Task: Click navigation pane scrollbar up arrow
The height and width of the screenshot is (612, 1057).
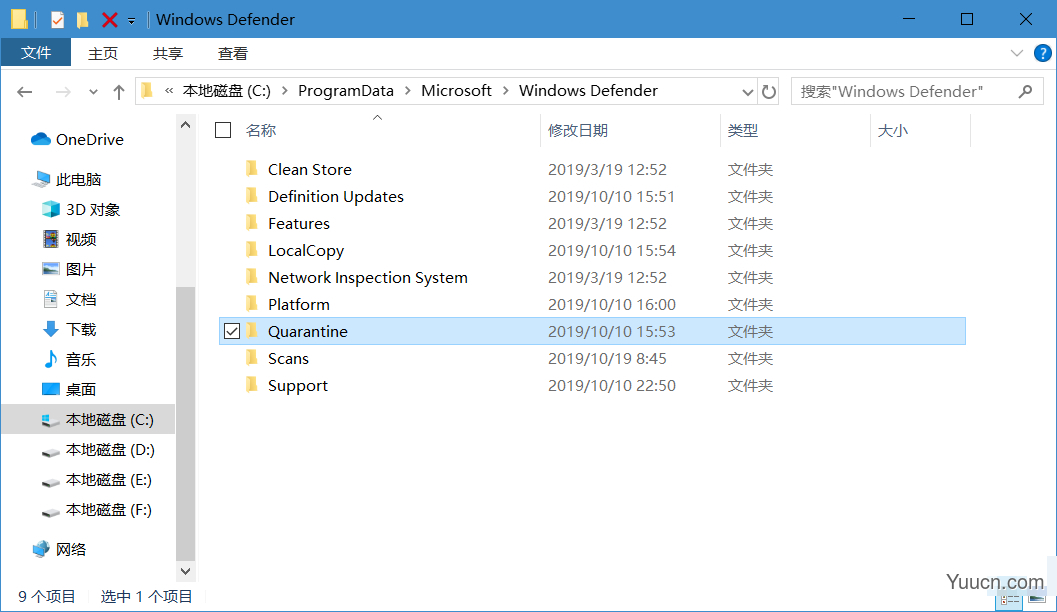Action: (x=185, y=125)
